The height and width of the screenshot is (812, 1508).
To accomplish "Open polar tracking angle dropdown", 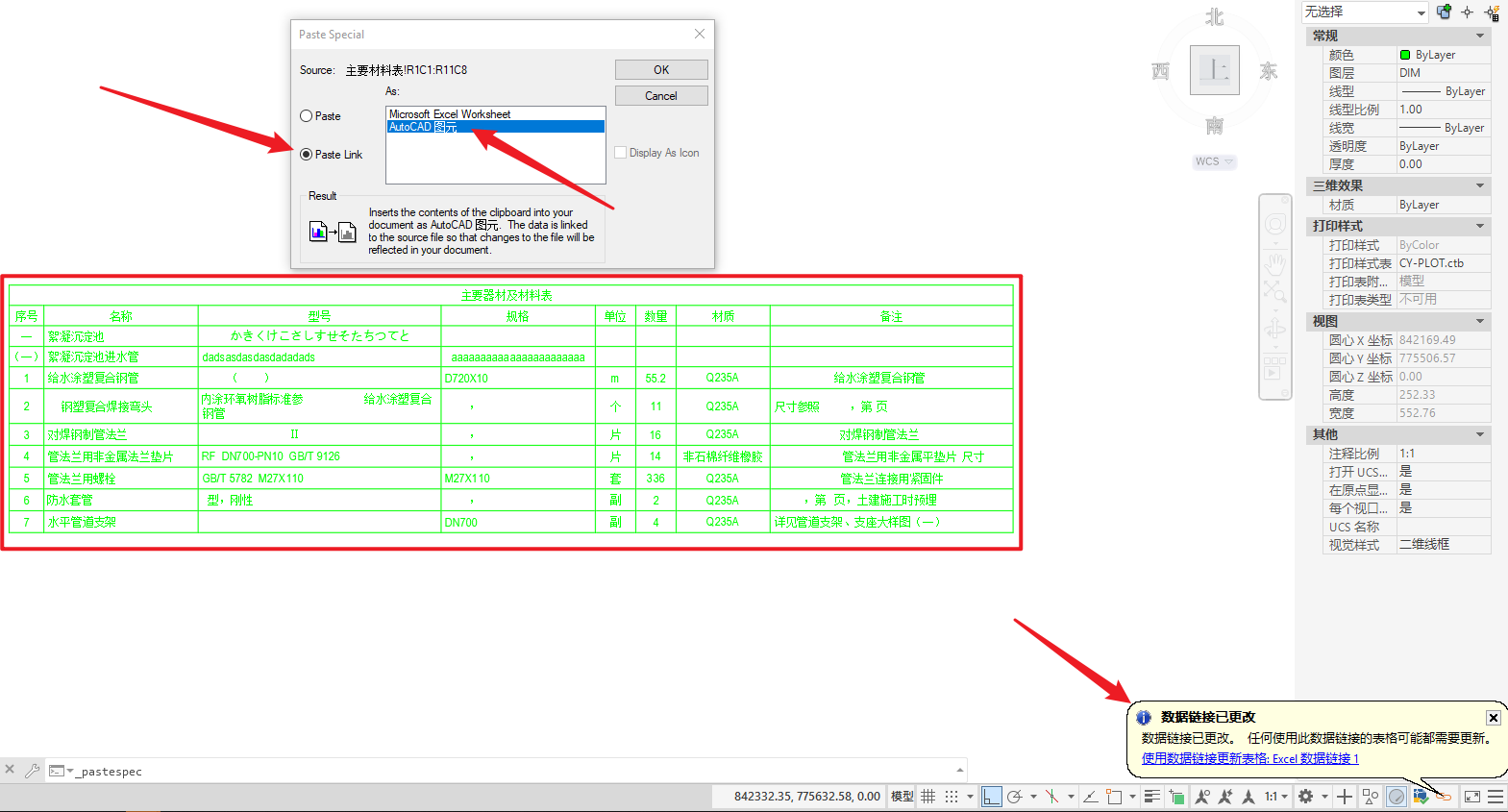I will tap(1033, 797).
